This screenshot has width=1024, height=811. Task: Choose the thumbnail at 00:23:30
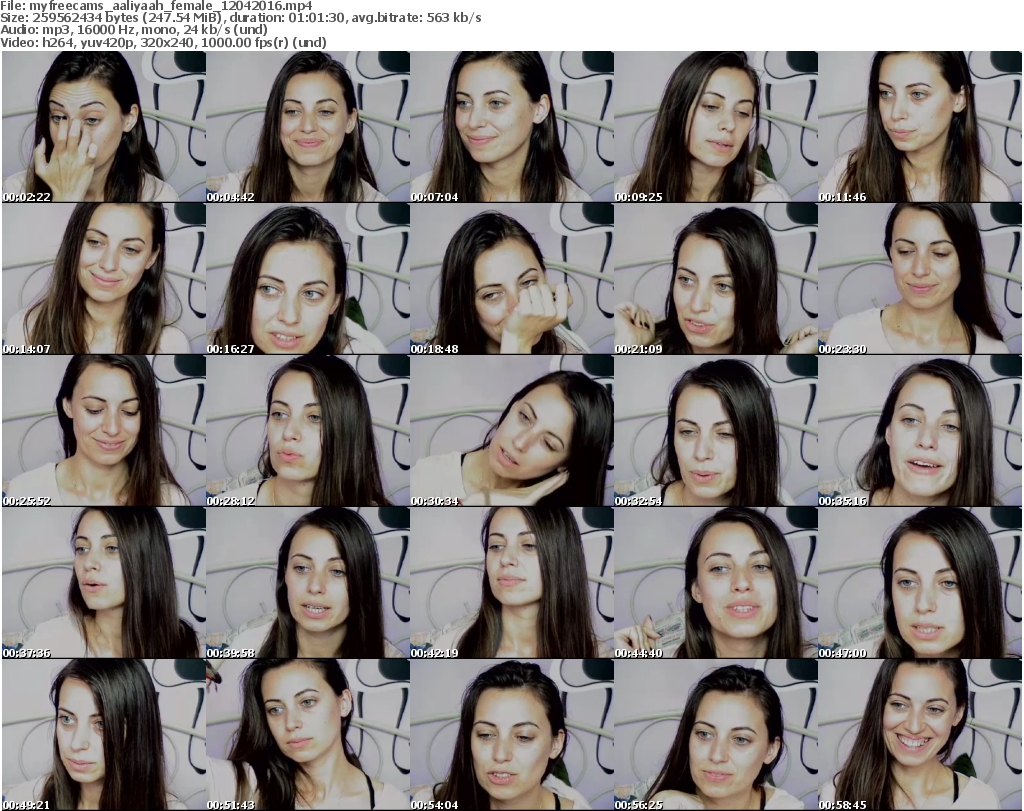coord(919,279)
